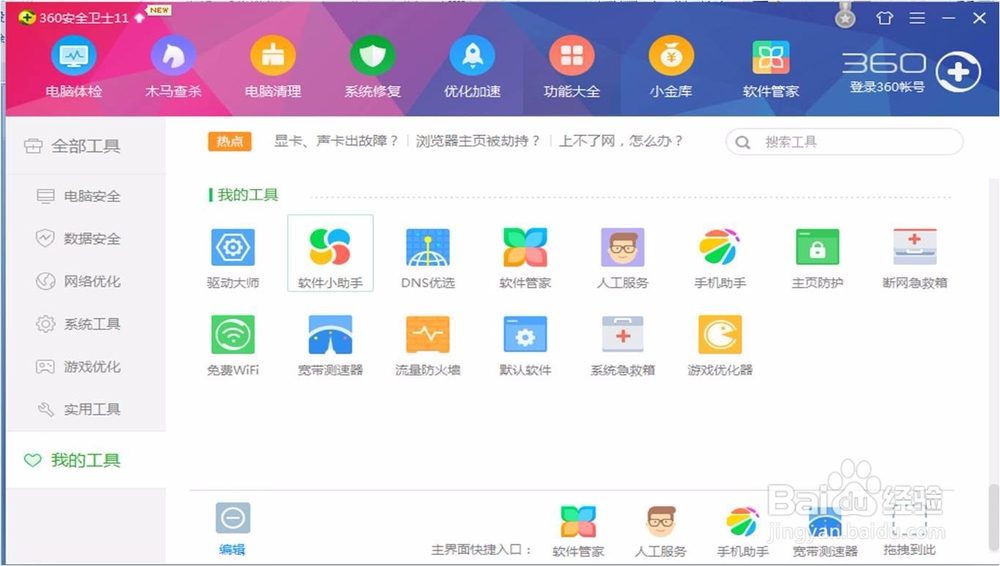Select 游戏优化 category
The image size is (1000, 566).
pos(85,367)
